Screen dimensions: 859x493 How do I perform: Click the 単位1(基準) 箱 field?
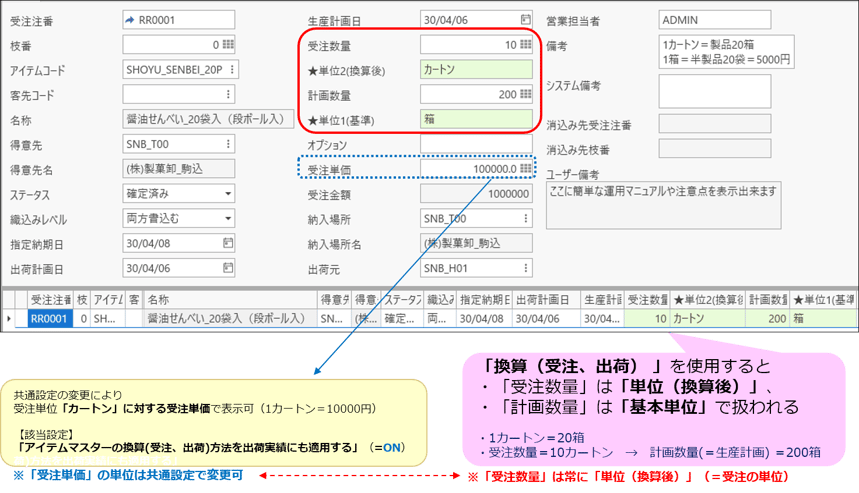click(476, 119)
